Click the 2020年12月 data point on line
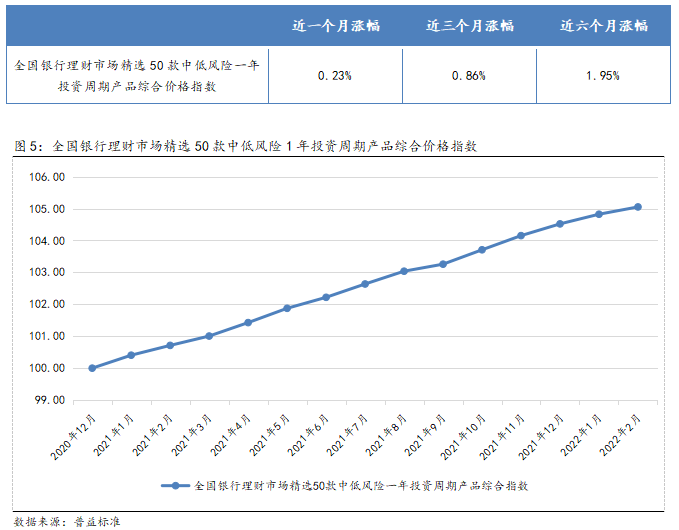The width and height of the screenshot is (679, 530). tap(92, 368)
